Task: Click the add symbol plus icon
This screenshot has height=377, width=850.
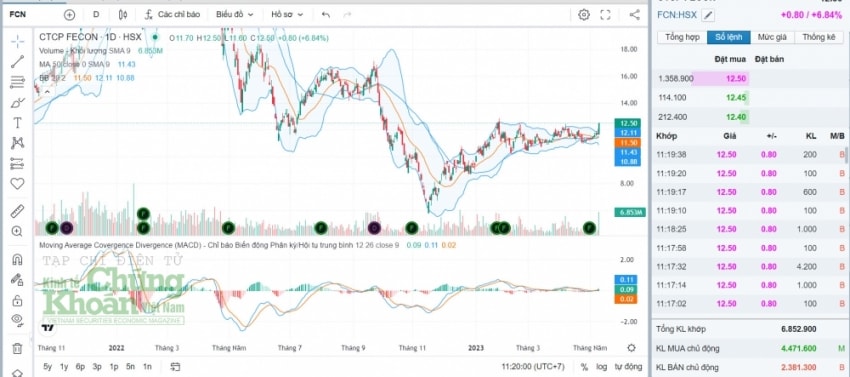Action: tap(69, 15)
